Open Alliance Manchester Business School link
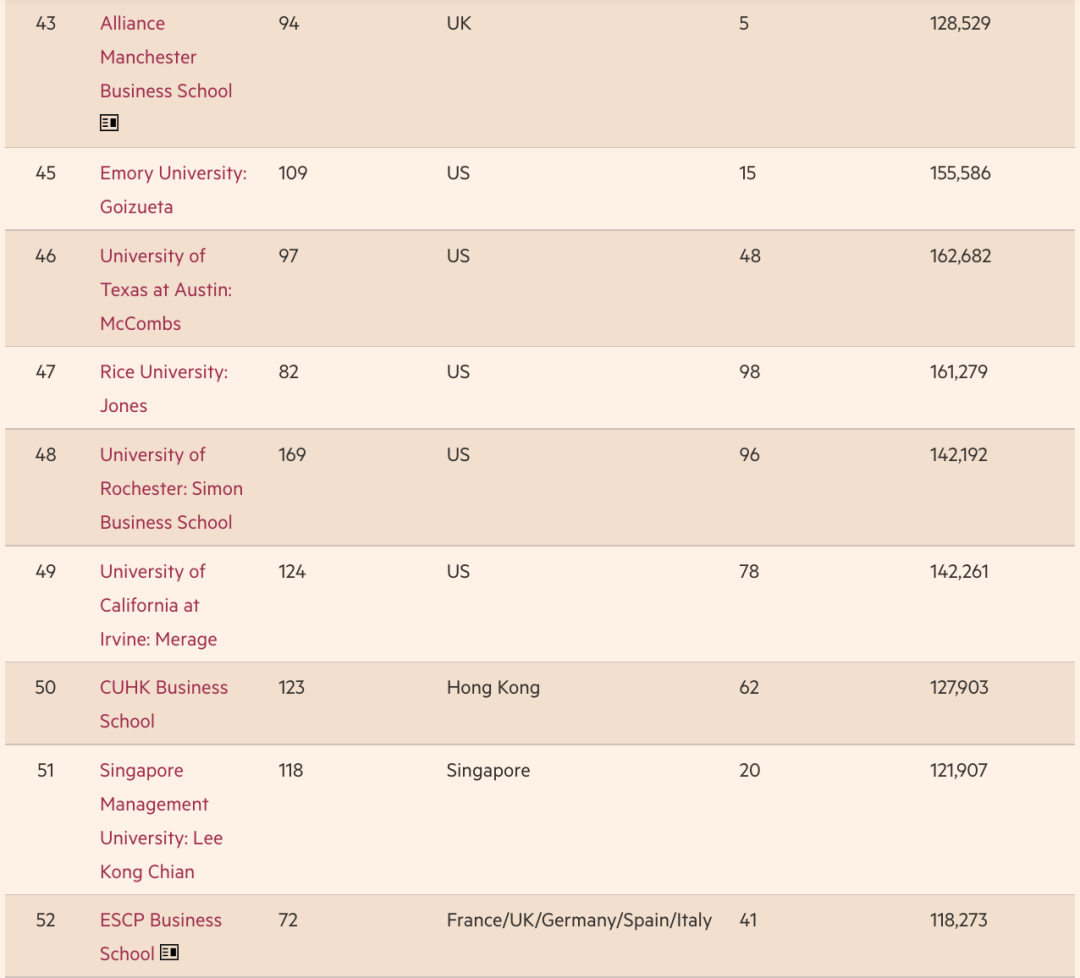Viewport: 1080px width, 978px height. [x=166, y=57]
